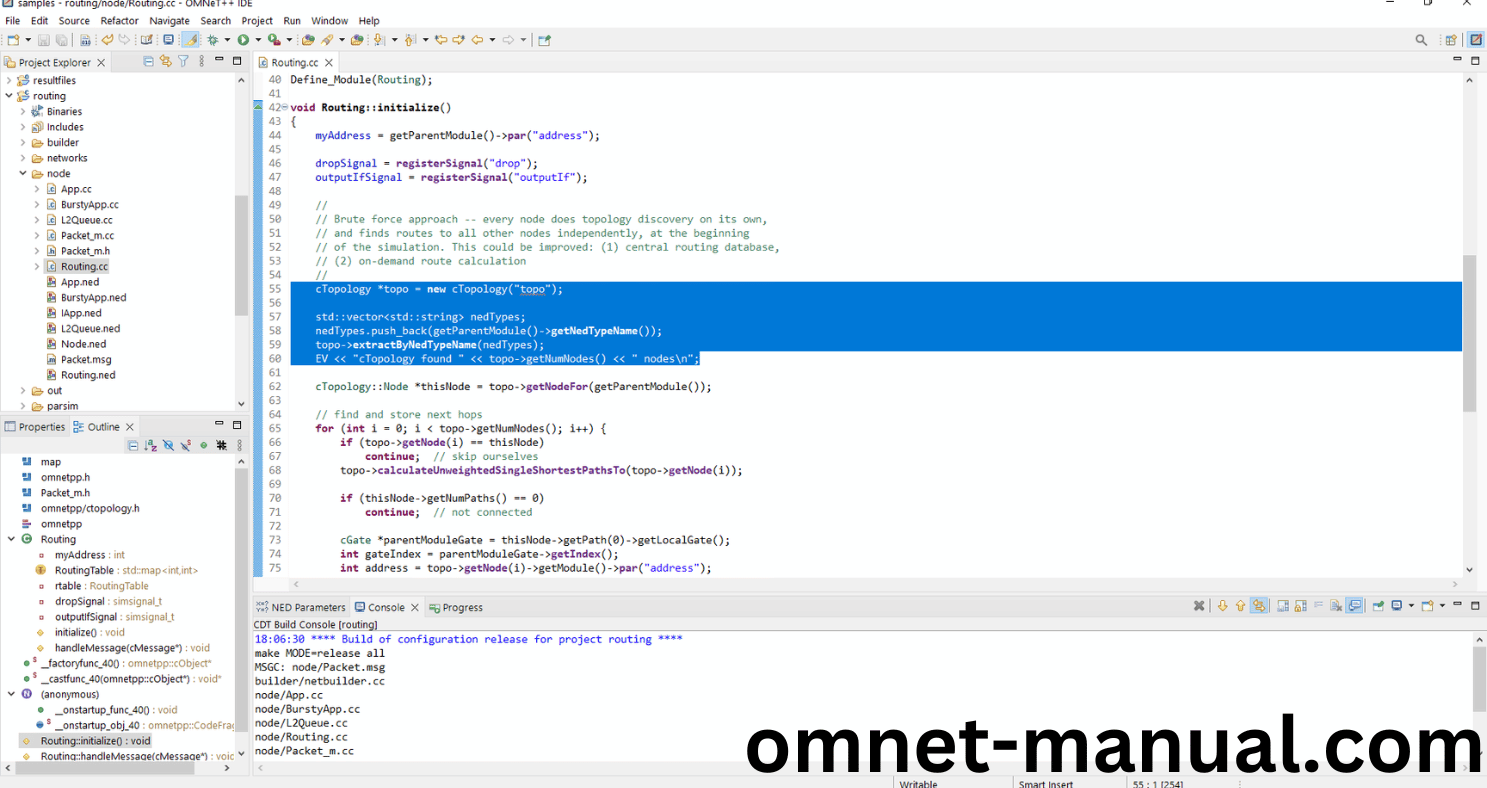This screenshot has height=788, width=1487.
Task: Toggle Link with Editor in Project Explorer
Action: (x=166, y=62)
